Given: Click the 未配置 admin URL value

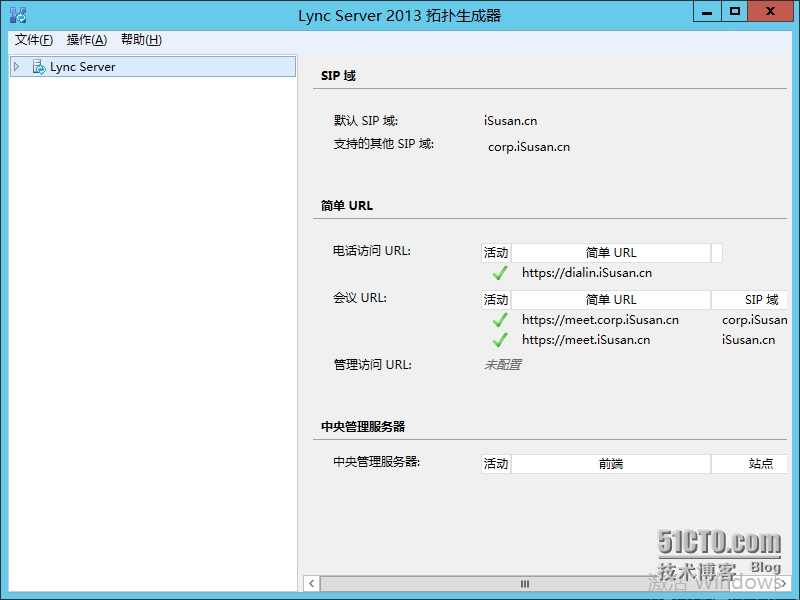Looking at the screenshot, I should [x=503, y=365].
